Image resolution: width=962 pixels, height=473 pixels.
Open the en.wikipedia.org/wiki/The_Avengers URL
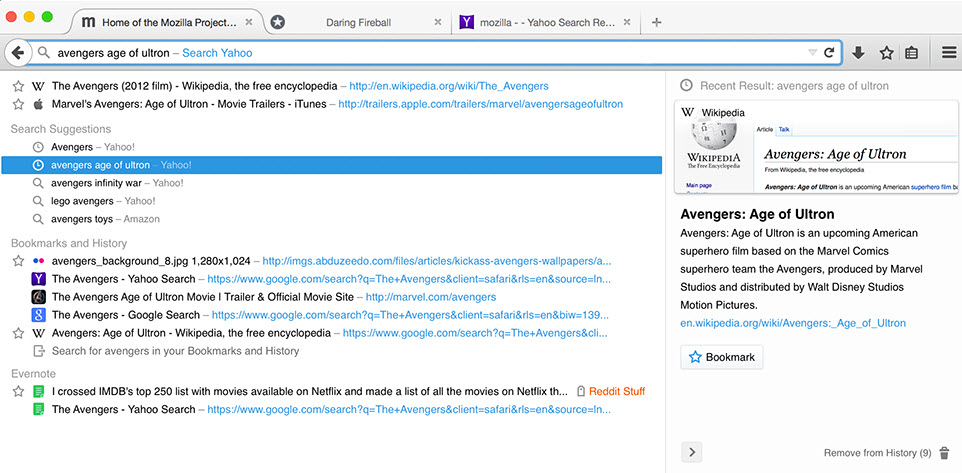coord(448,86)
